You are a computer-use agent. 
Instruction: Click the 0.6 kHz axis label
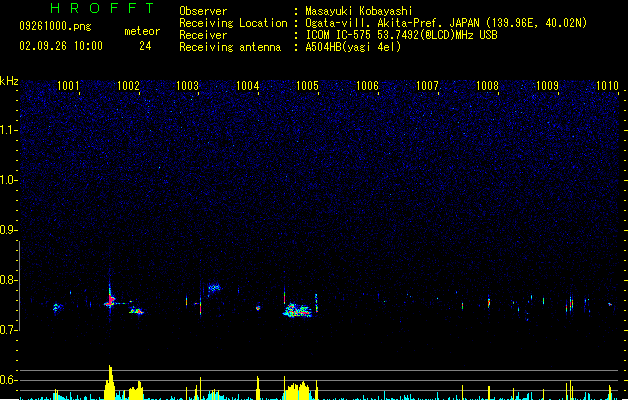point(8,380)
